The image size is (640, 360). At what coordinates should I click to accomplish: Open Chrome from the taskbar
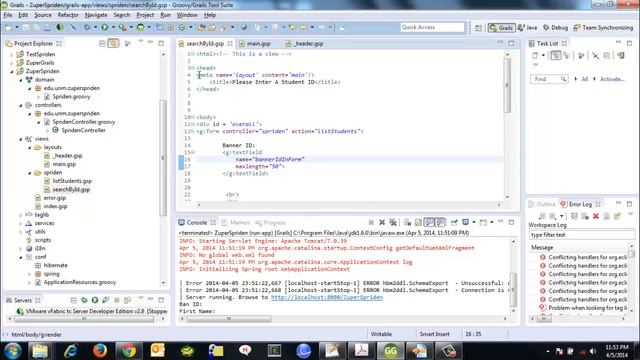point(129,351)
